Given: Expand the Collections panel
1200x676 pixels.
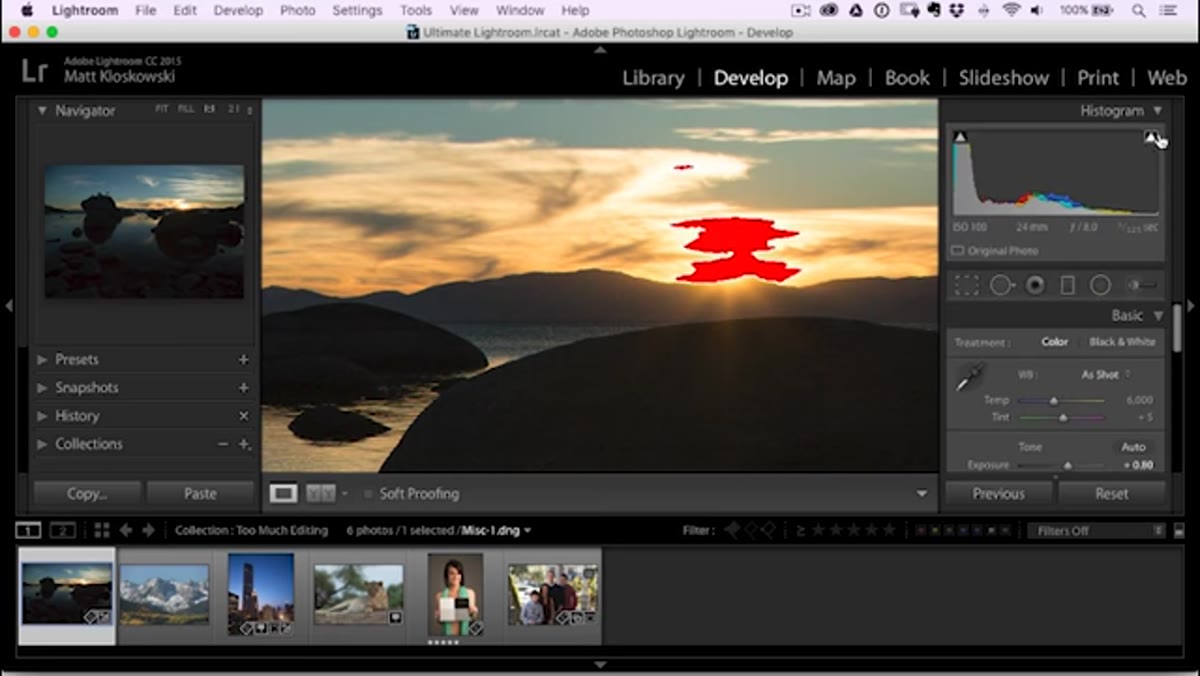Looking at the screenshot, I should tap(43, 444).
